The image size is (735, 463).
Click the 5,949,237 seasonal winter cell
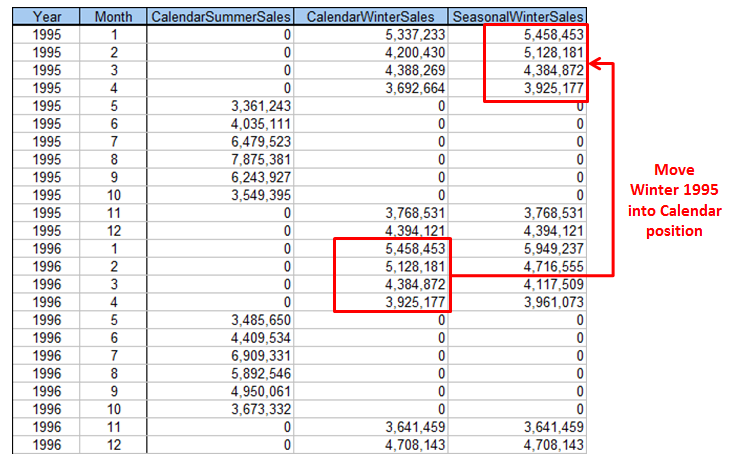pyautogui.click(x=549, y=248)
